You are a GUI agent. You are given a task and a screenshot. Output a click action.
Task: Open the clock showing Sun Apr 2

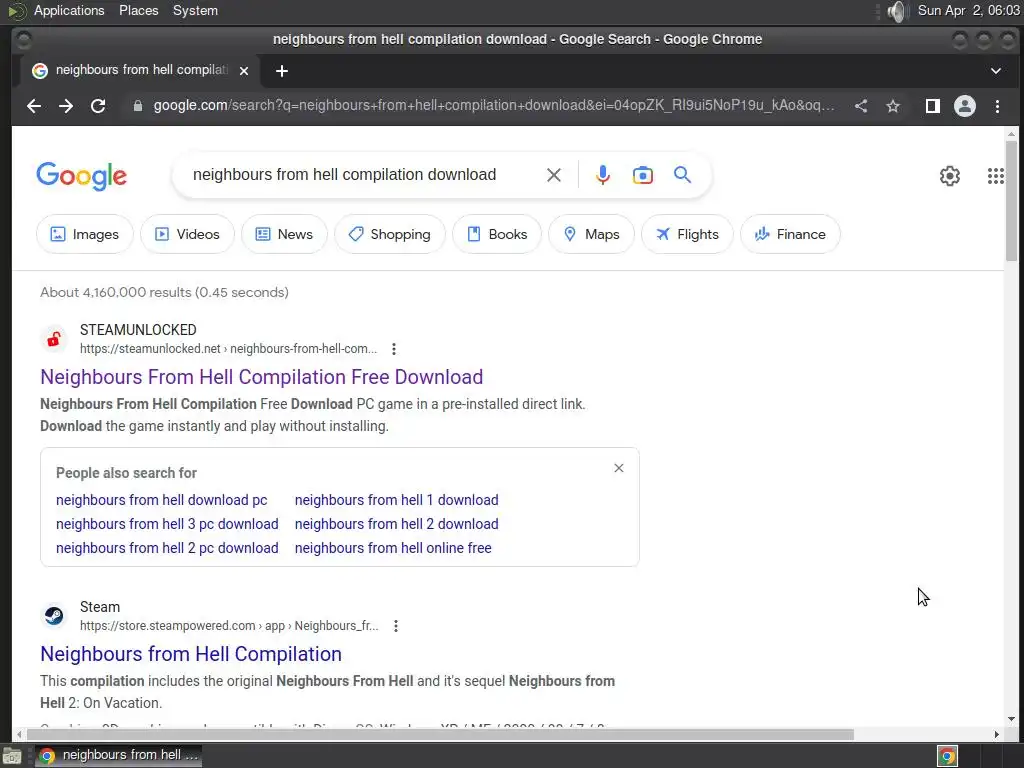968,10
